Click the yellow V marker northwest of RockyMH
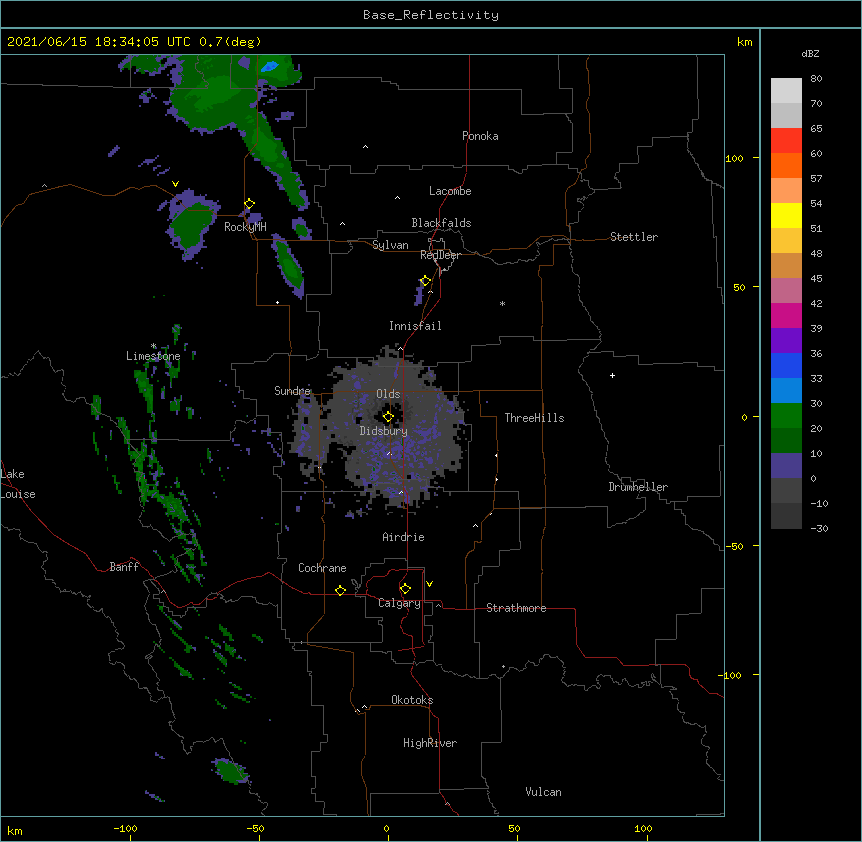Image resolution: width=862 pixels, height=842 pixels. point(175,184)
